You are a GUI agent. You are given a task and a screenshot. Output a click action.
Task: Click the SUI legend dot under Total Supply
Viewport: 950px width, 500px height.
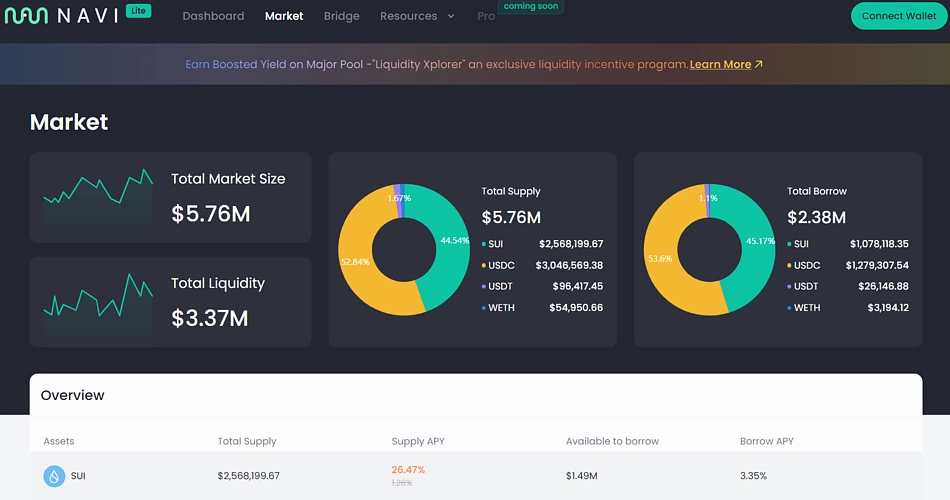click(x=483, y=244)
